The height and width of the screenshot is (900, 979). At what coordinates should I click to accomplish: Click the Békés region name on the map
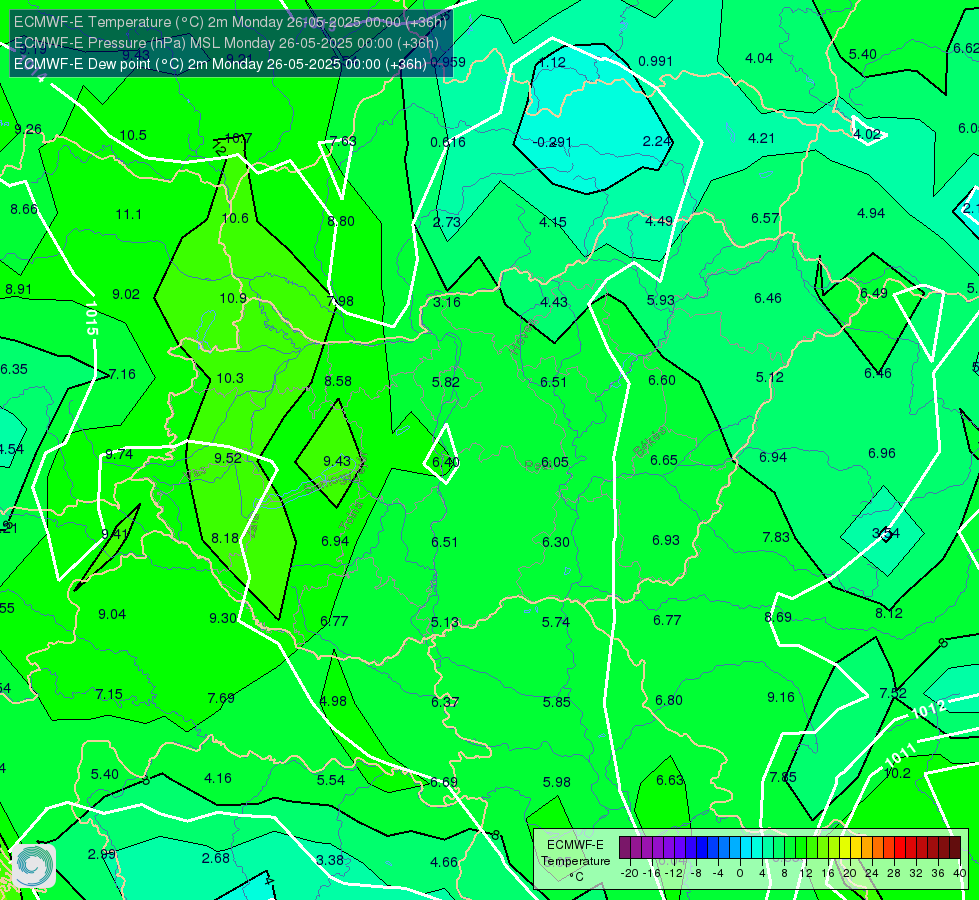click(650, 442)
